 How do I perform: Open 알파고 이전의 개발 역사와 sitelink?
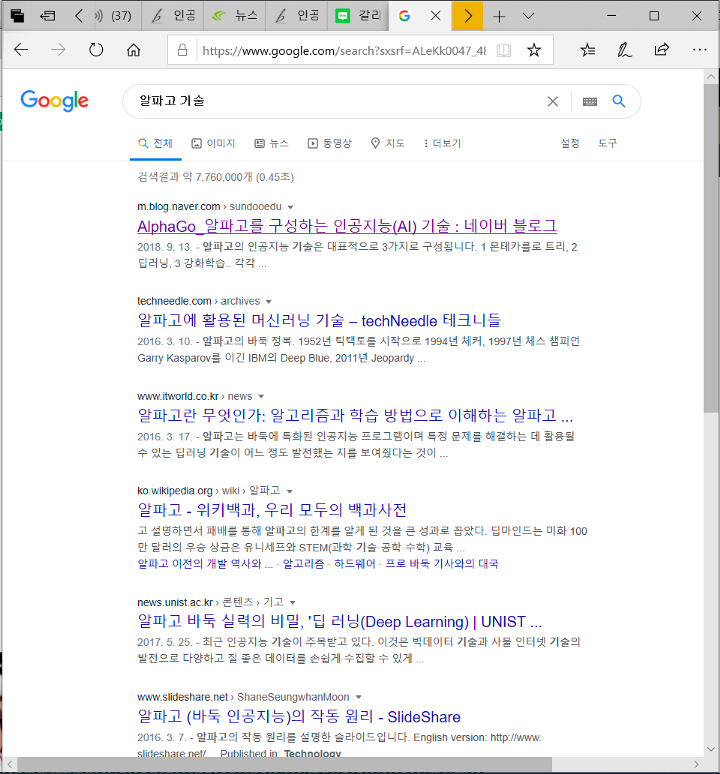click(x=205, y=563)
